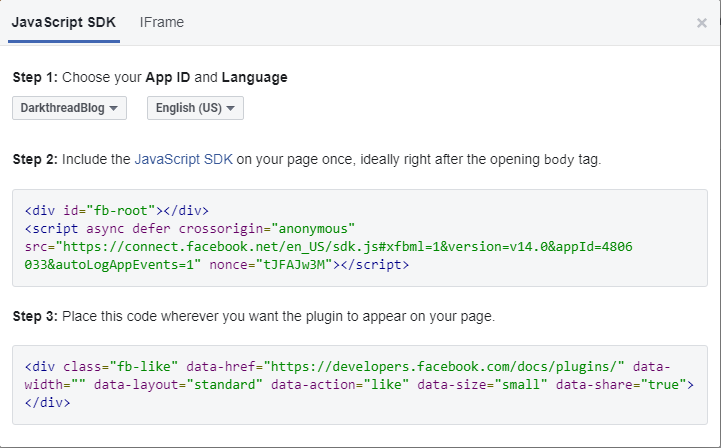721x448 pixels.
Task: Close the dialog with the X icon
Action: tap(702, 23)
